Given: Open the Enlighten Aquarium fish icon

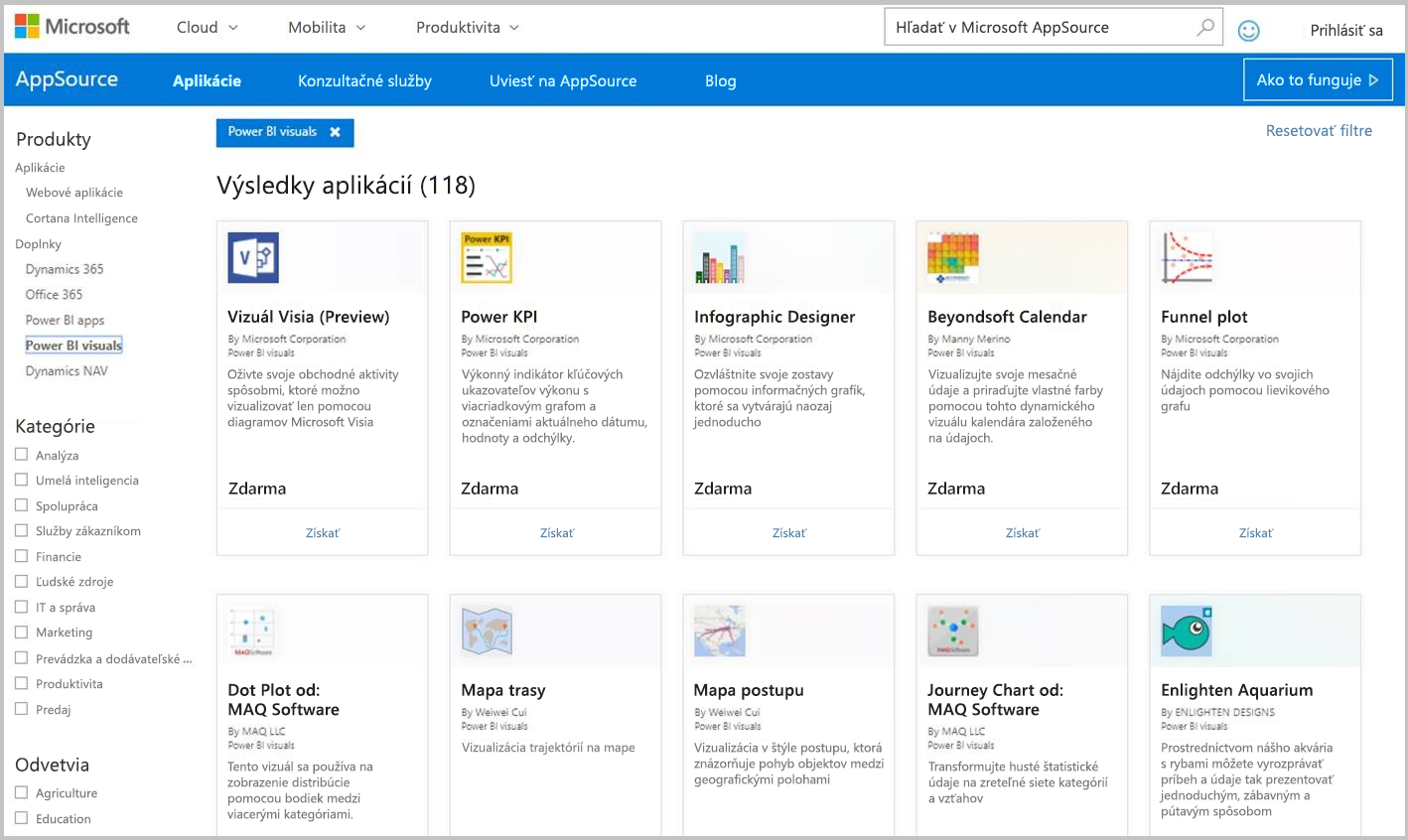Looking at the screenshot, I should (1186, 630).
